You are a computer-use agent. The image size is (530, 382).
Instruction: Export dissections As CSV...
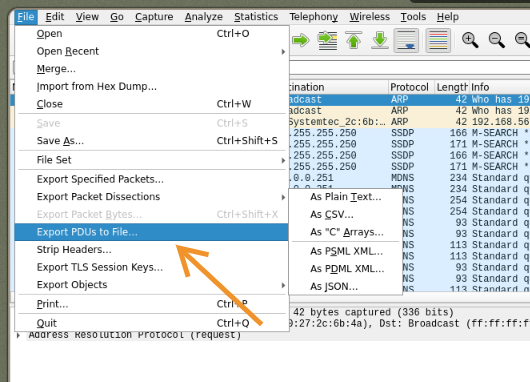pos(345,214)
